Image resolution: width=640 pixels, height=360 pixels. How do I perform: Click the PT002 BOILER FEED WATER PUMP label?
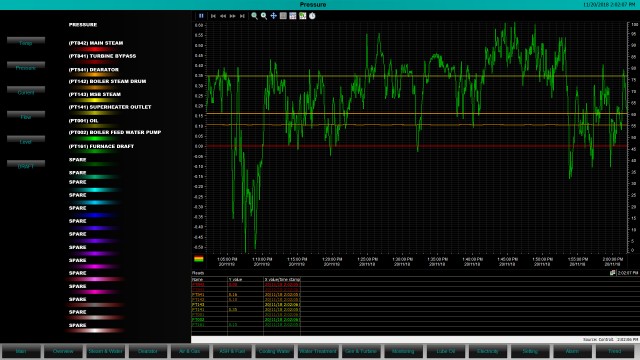(x=115, y=132)
